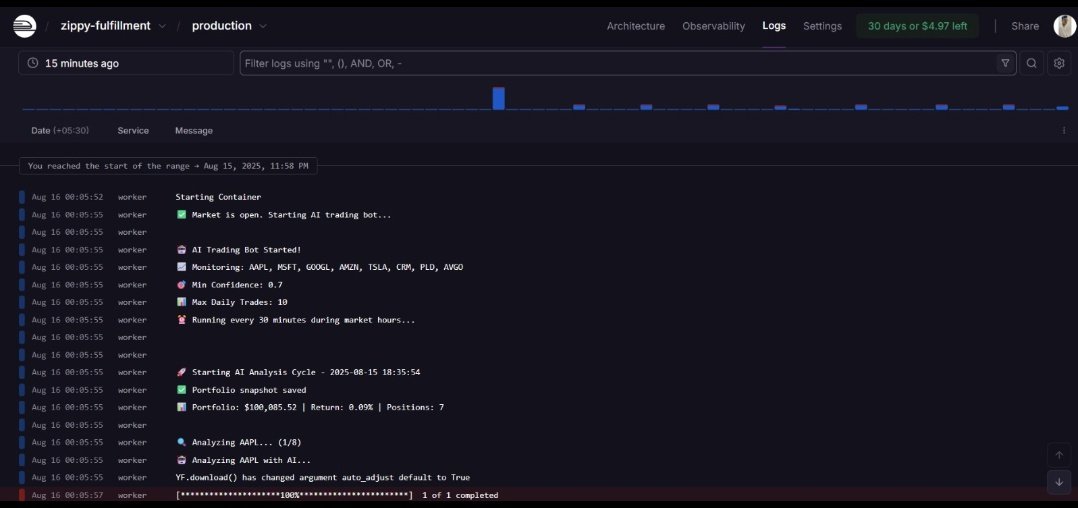1078x508 pixels.
Task: Click the 'Monitoring: AAPL, MSFT, GOOGL' log line
Action: click(539, 267)
